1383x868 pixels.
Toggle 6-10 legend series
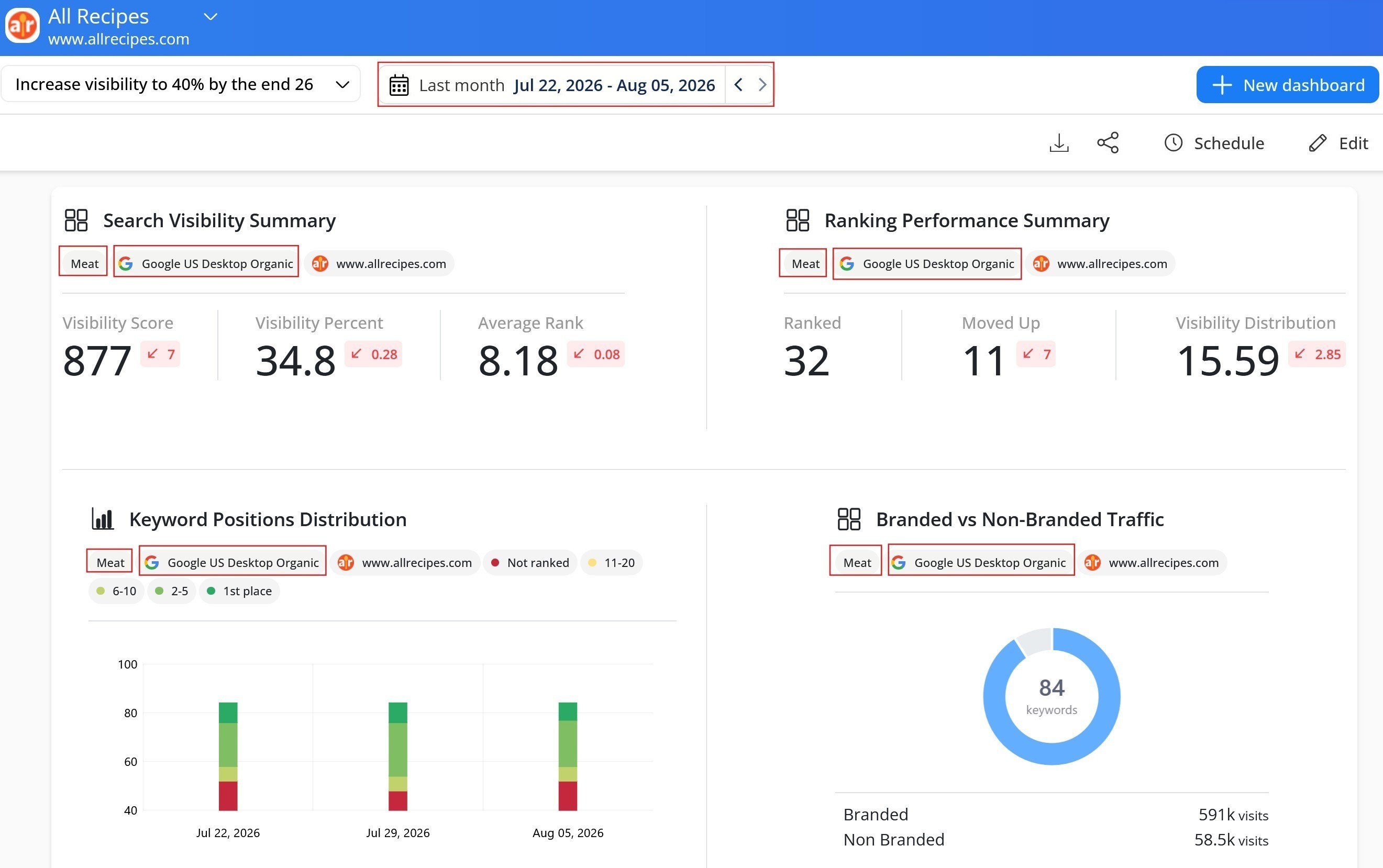116,591
